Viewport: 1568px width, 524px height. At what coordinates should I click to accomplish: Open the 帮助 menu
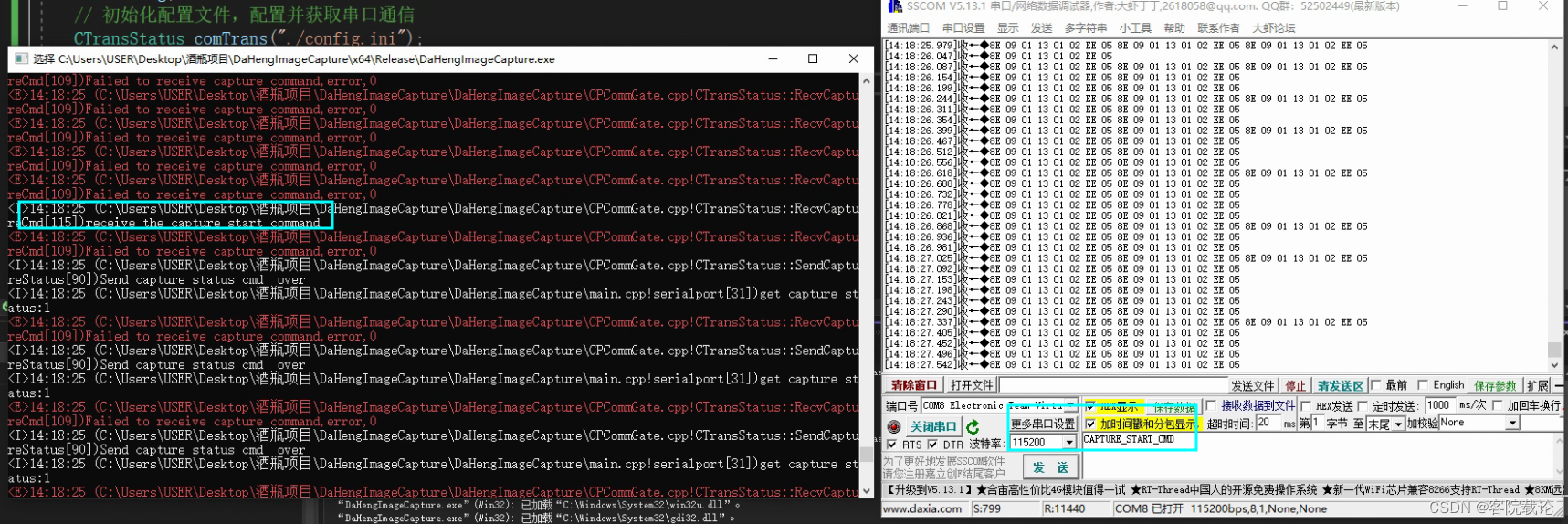point(1174,28)
